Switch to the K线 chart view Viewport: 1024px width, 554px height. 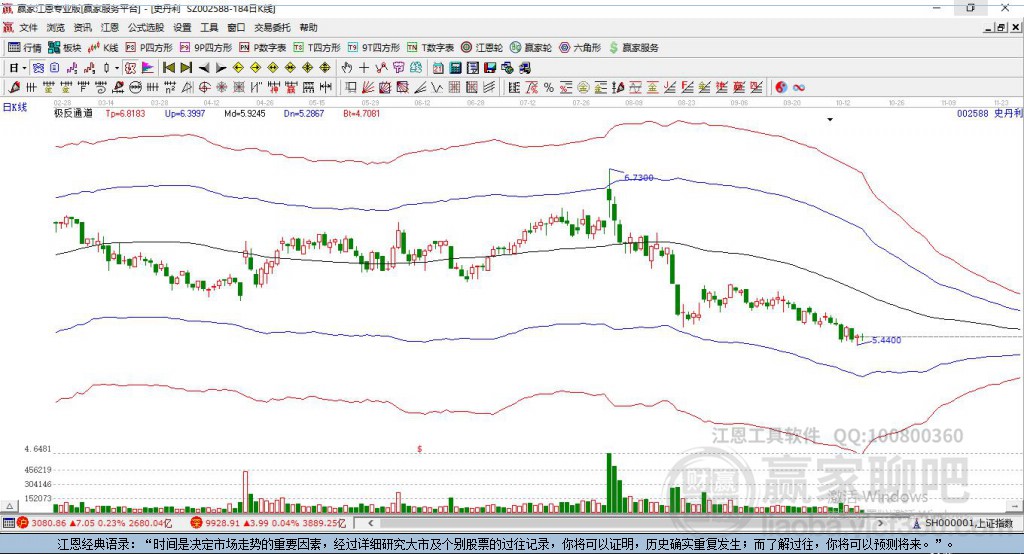(103, 48)
